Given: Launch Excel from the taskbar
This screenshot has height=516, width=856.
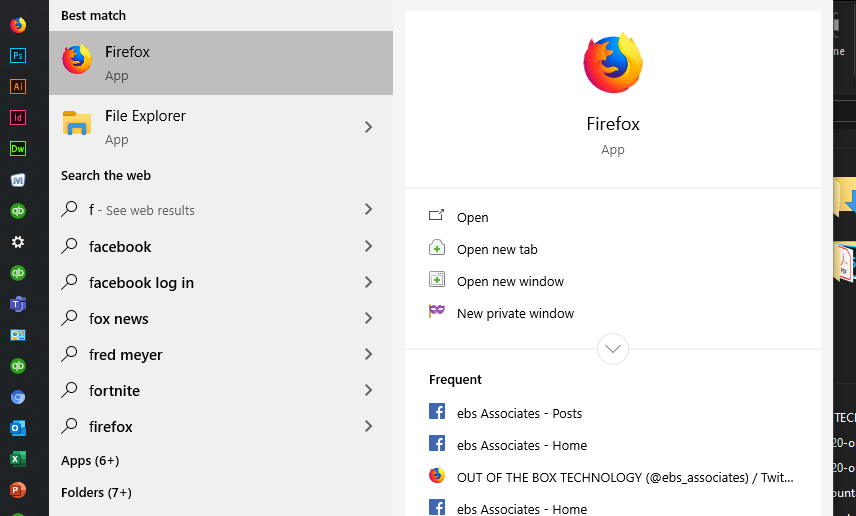Looking at the screenshot, I should click(x=18, y=459).
